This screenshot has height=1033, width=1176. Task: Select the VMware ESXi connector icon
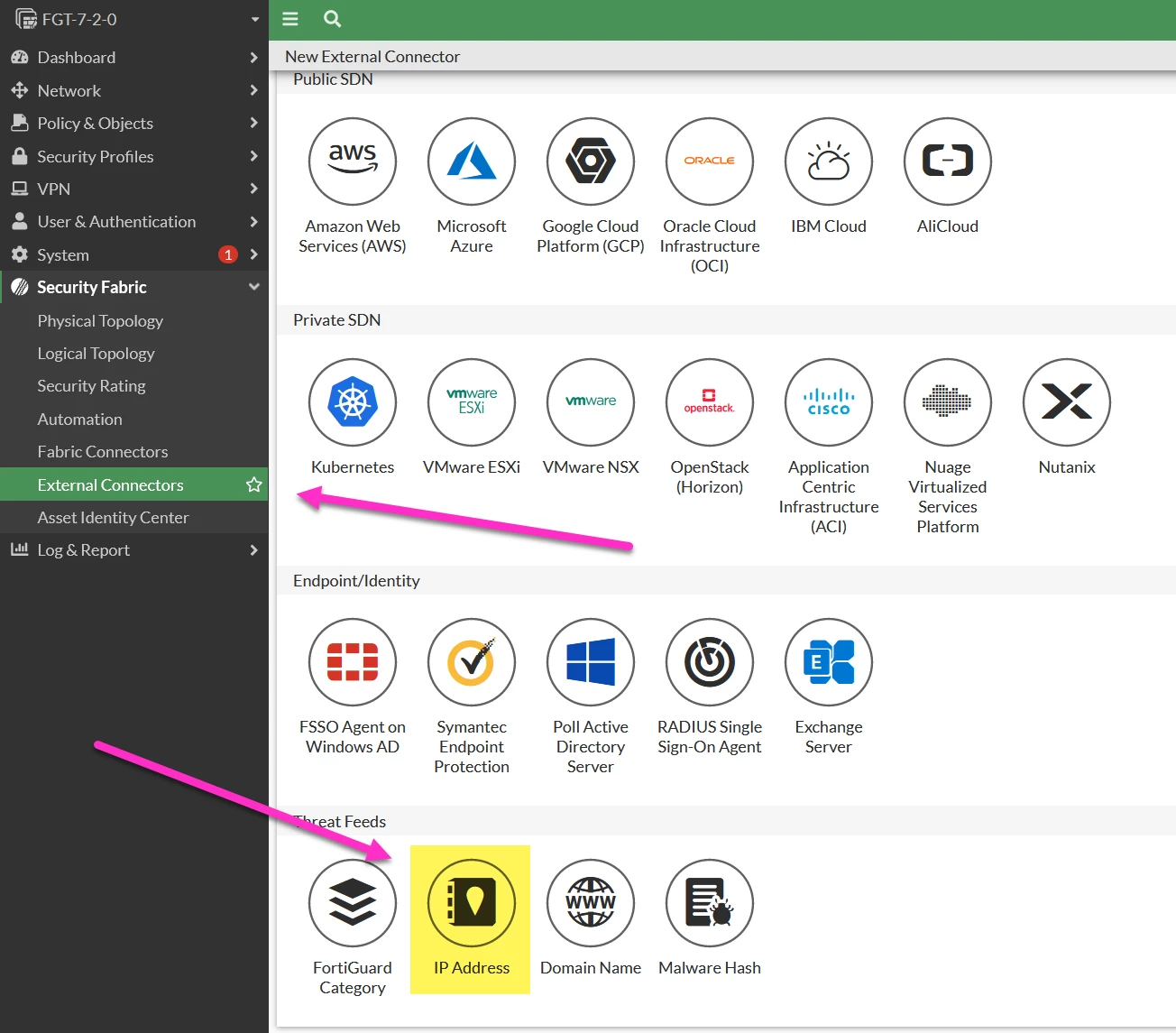472,402
